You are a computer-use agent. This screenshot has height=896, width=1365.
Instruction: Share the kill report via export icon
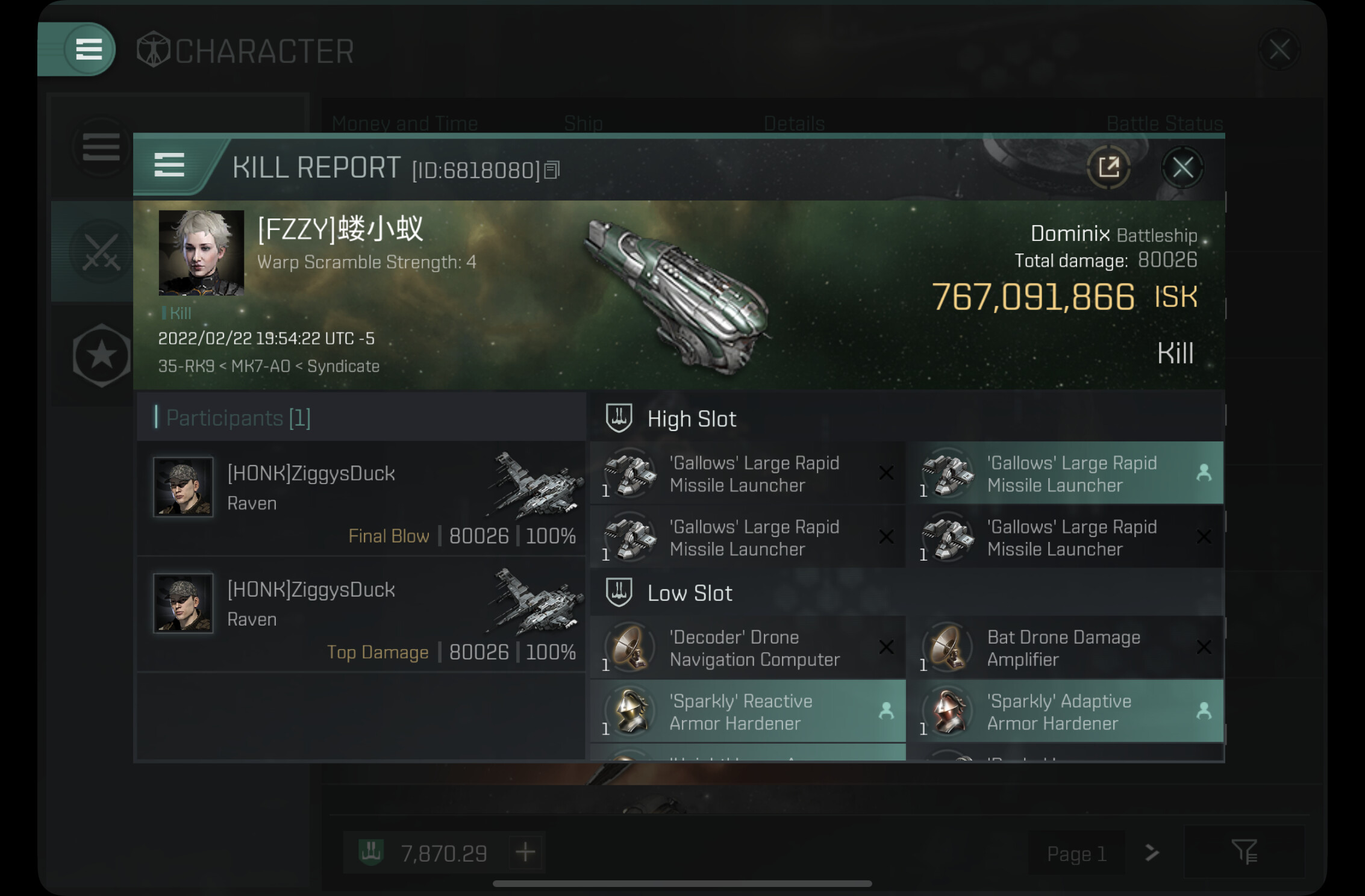[x=1108, y=167]
